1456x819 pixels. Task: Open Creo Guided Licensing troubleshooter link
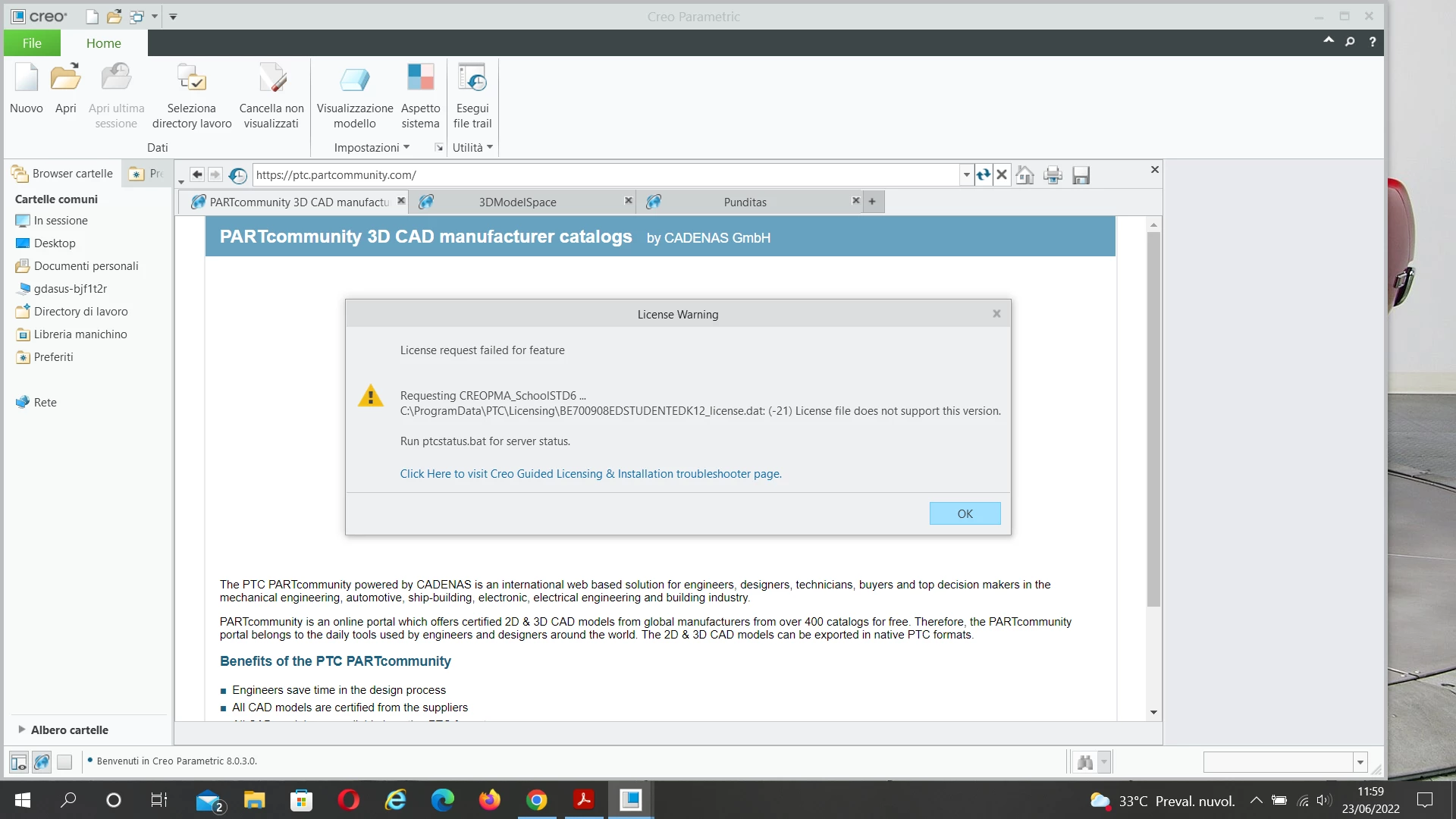pos(591,474)
